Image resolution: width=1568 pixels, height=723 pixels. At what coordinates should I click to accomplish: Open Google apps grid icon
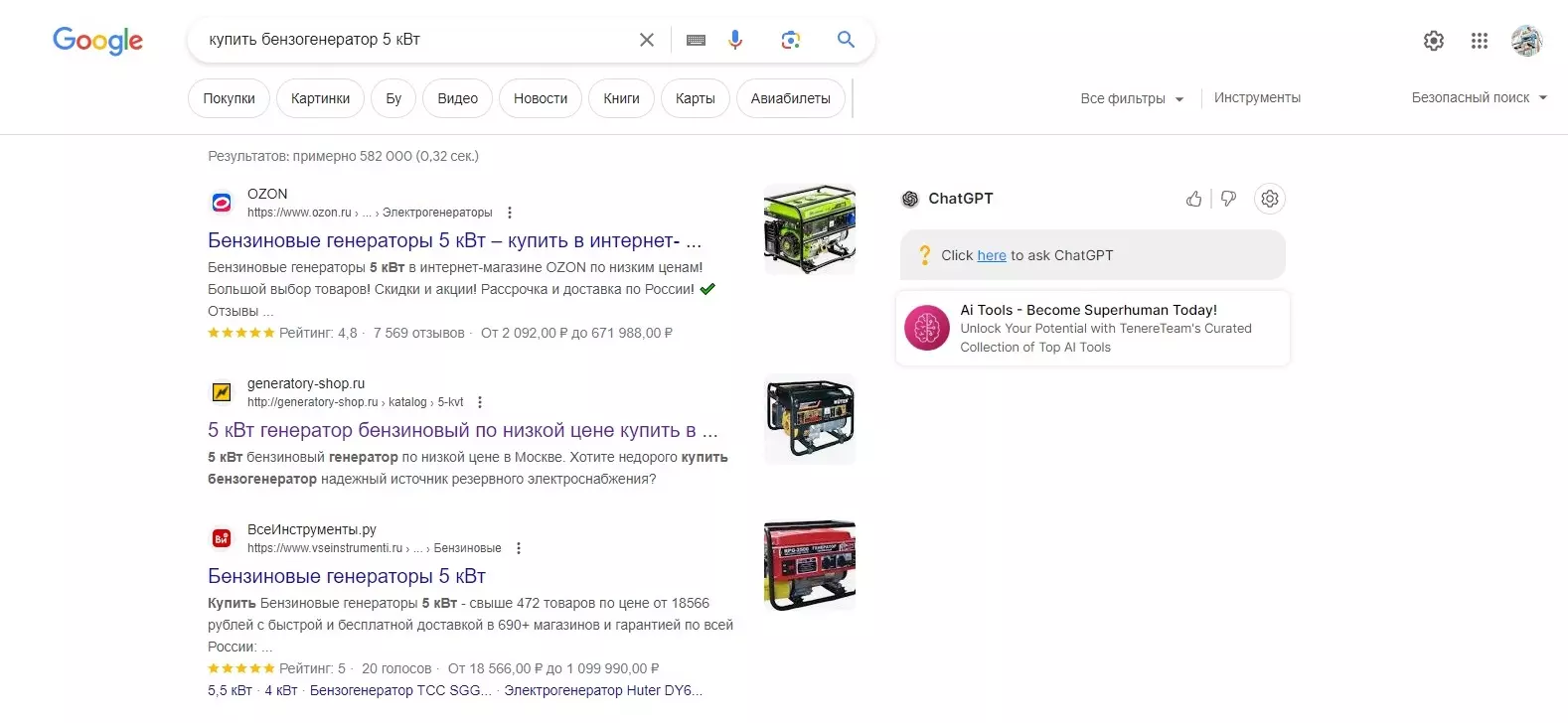[x=1480, y=41]
